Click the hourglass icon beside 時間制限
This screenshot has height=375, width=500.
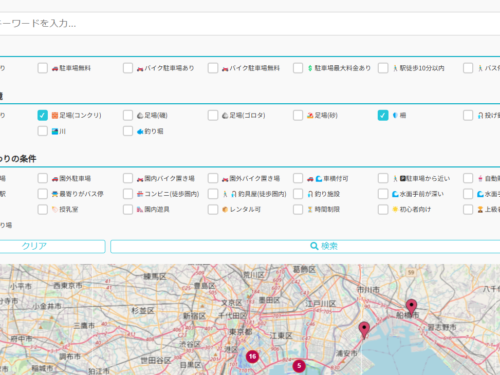[310, 210]
